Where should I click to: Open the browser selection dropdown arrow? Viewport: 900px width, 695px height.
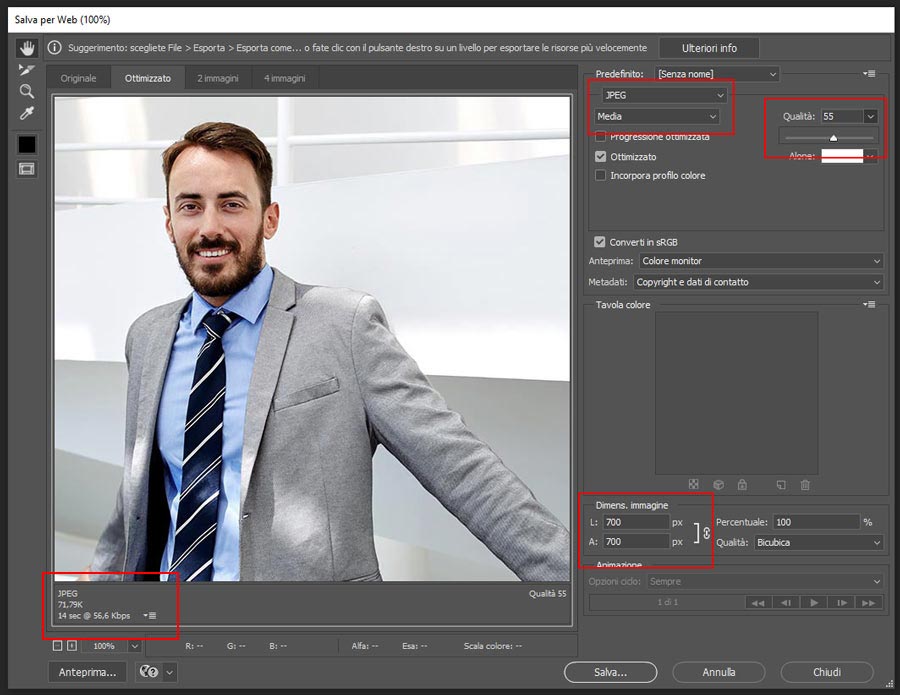[x=170, y=671]
